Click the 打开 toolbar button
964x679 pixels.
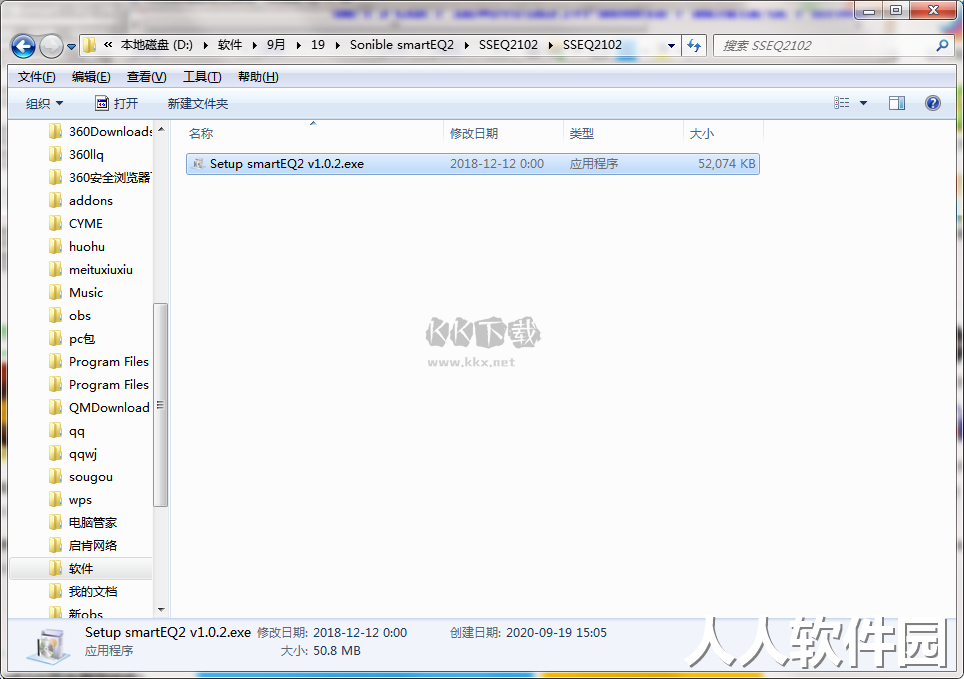tap(117, 103)
